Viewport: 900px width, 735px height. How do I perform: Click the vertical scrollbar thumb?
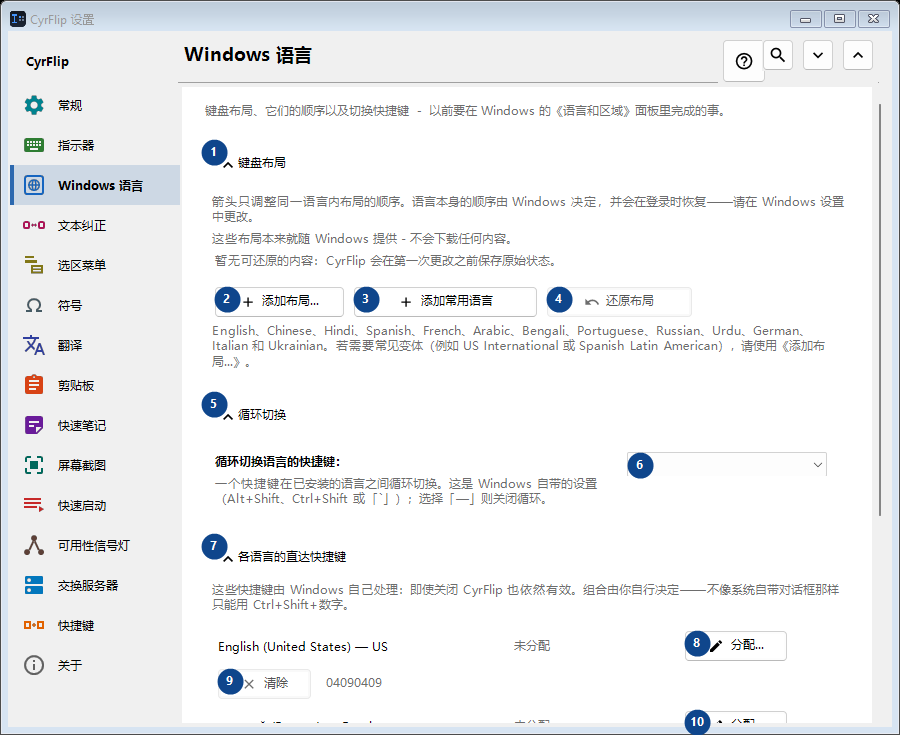879,310
